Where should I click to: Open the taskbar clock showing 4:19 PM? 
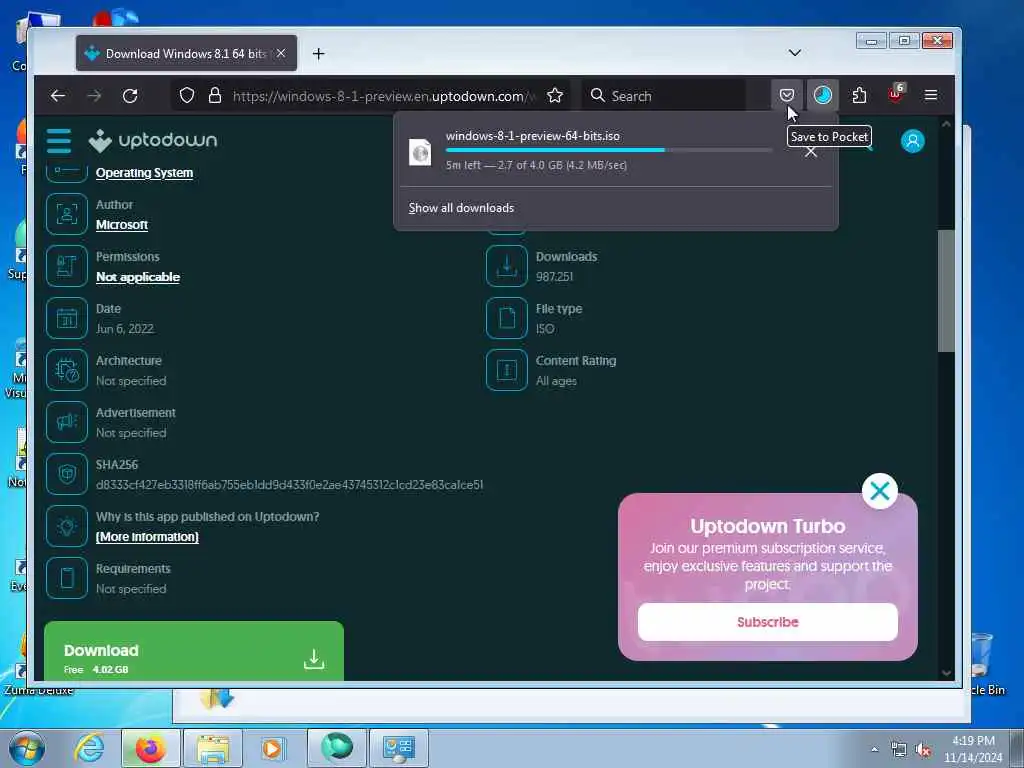(x=973, y=749)
